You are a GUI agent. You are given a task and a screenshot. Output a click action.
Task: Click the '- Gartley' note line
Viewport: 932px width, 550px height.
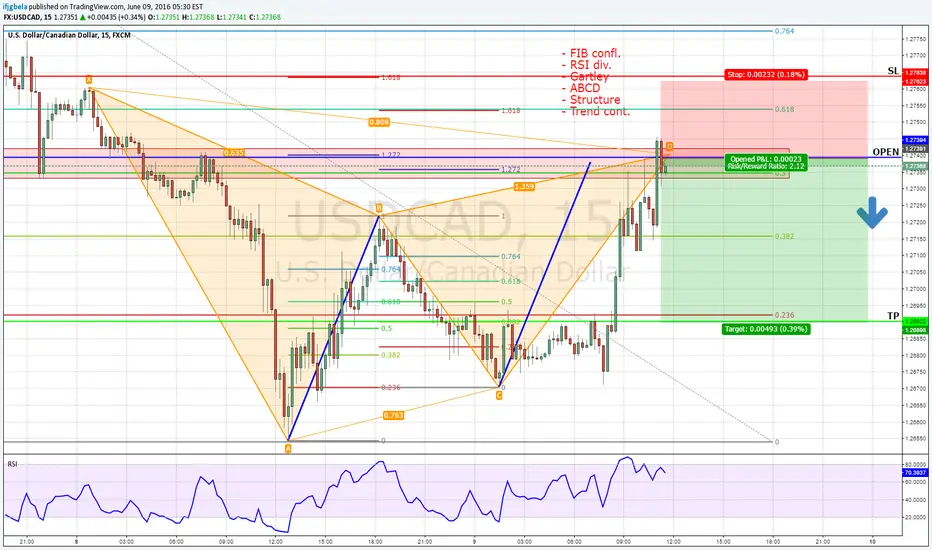click(x=585, y=77)
